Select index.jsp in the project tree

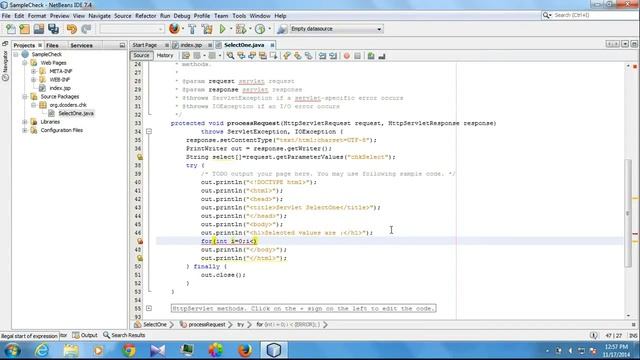(60, 88)
